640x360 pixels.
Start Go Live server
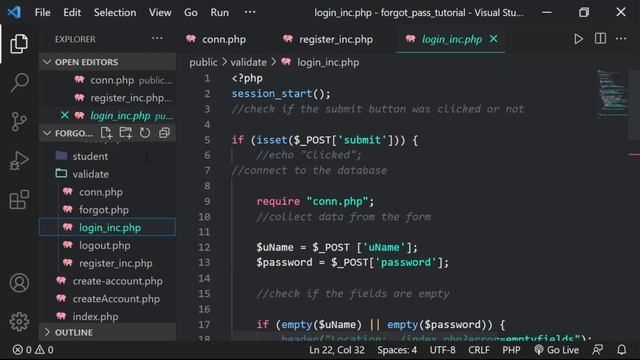(557, 350)
